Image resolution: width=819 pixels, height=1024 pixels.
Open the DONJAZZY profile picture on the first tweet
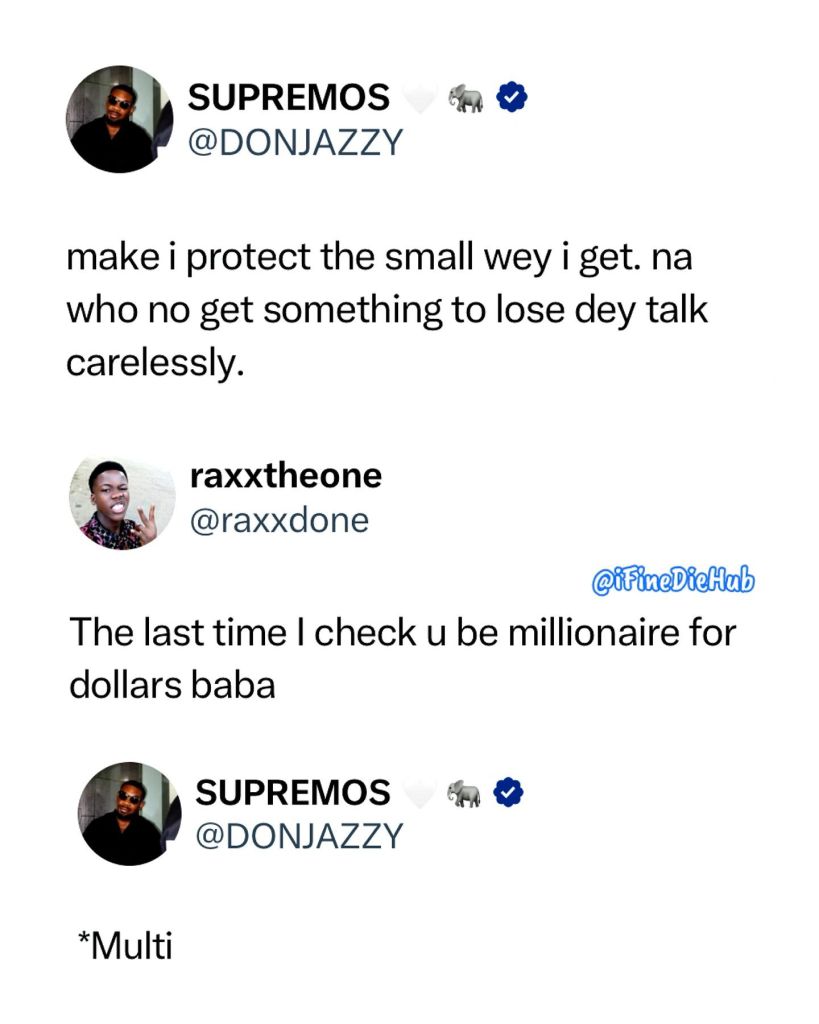tap(120, 119)
